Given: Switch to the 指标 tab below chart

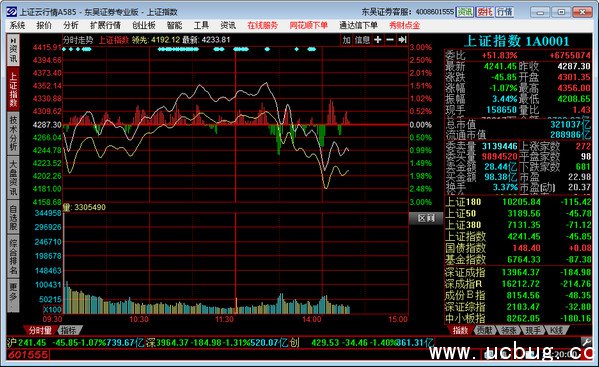Looking at the screenshot, I should (x=69, y=330).
